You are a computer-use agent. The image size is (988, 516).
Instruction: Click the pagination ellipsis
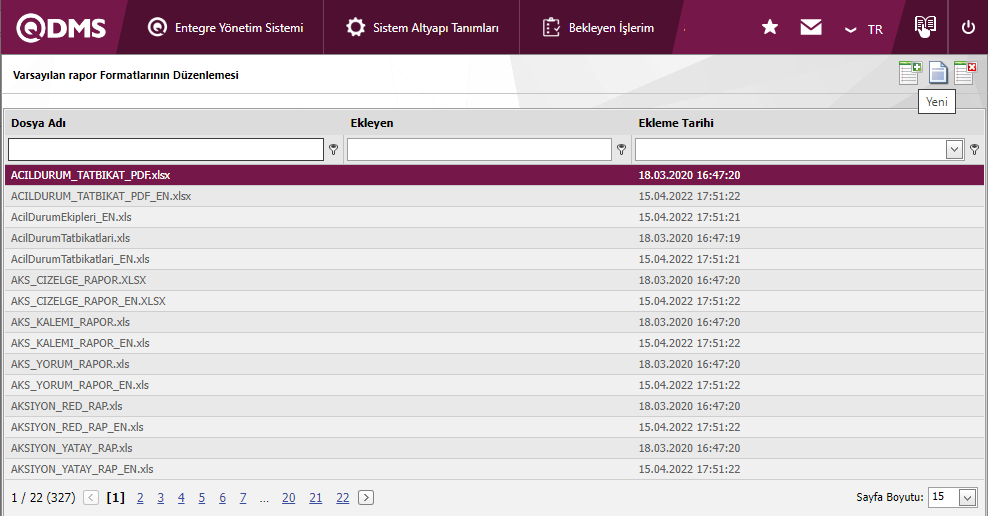tap(264, 500)
